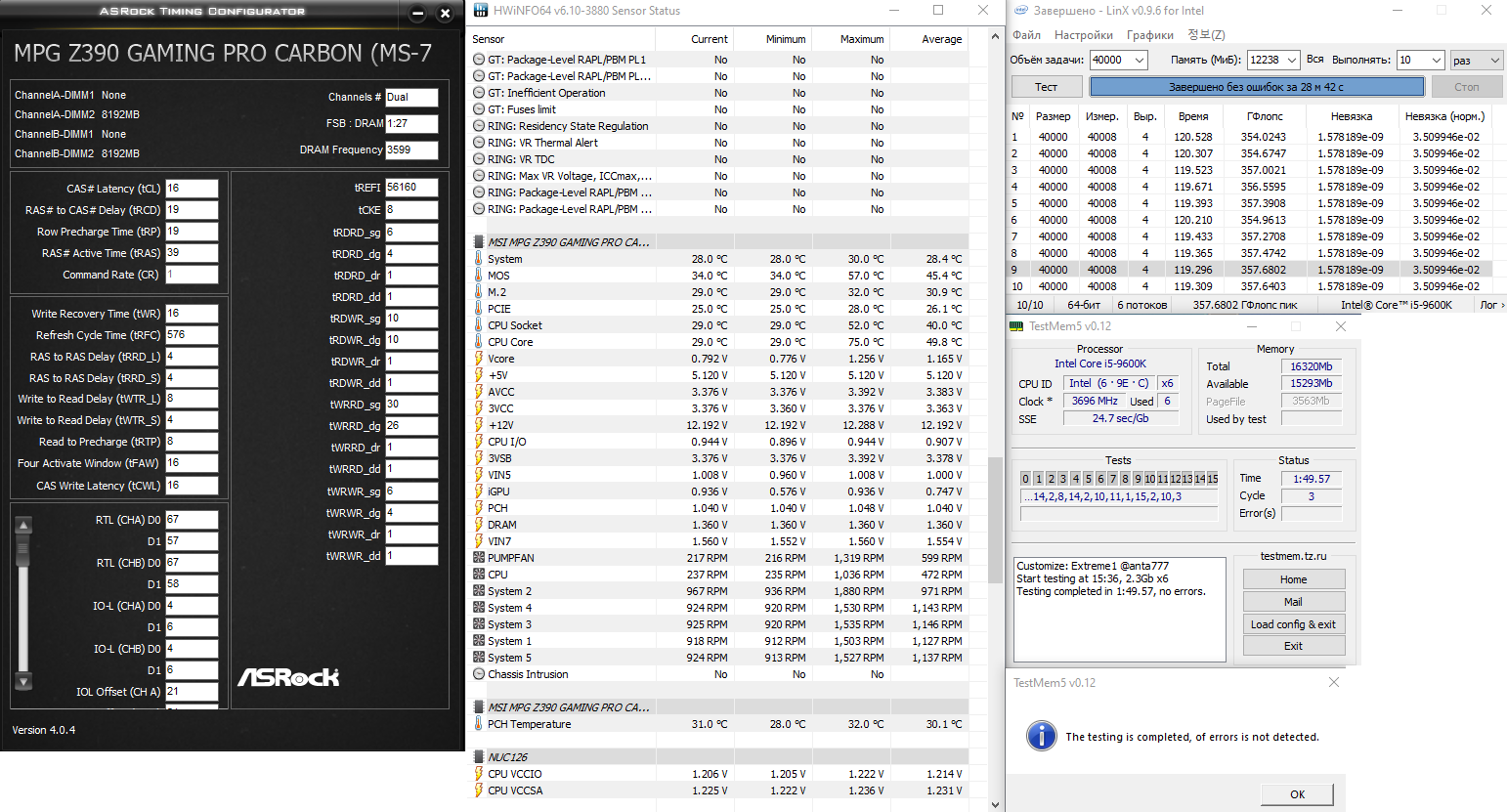
Task: Click the status icon beside Chassis Intrusion
Action: pyautogui.click(x=479, y=674)
